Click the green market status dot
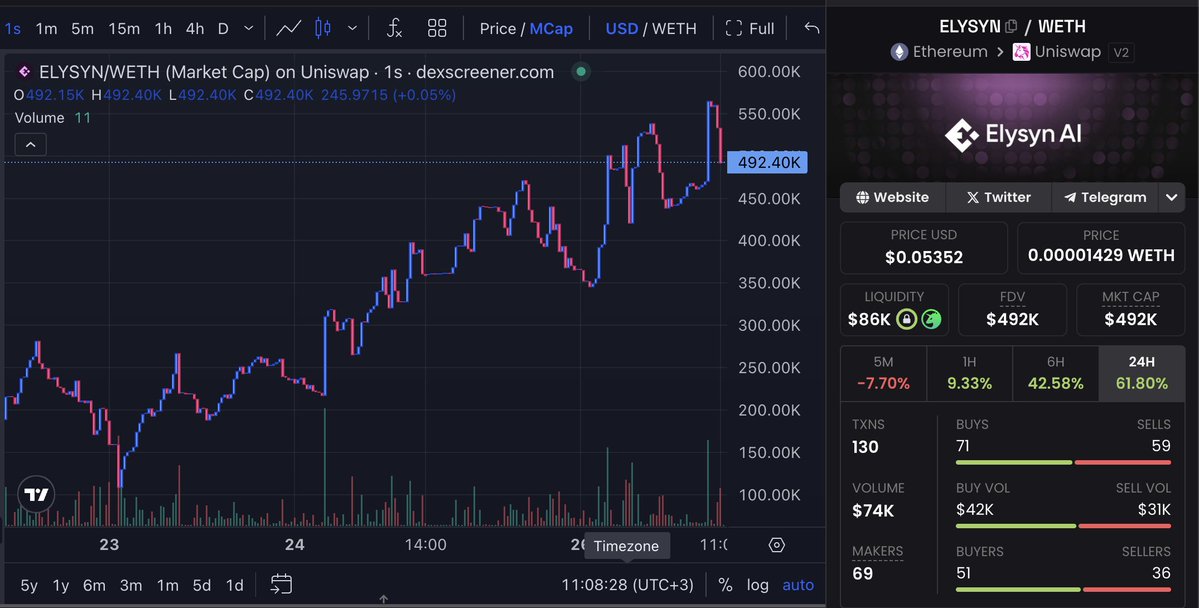This screenshot has height=608, width=1199. tap(581, 72)
